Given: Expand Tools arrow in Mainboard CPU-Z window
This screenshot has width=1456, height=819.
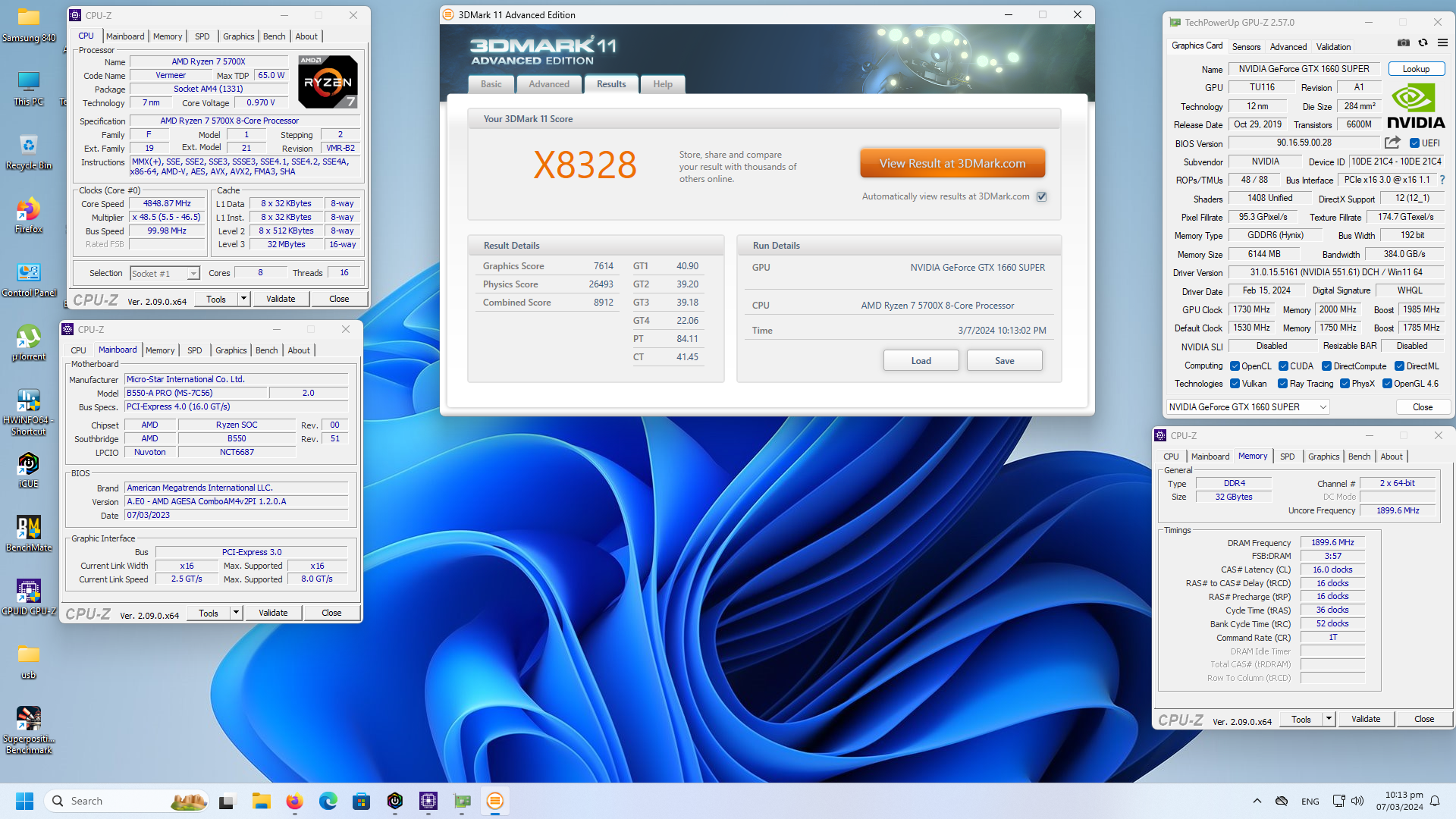Looking at the screenshot, I should 236,613.
